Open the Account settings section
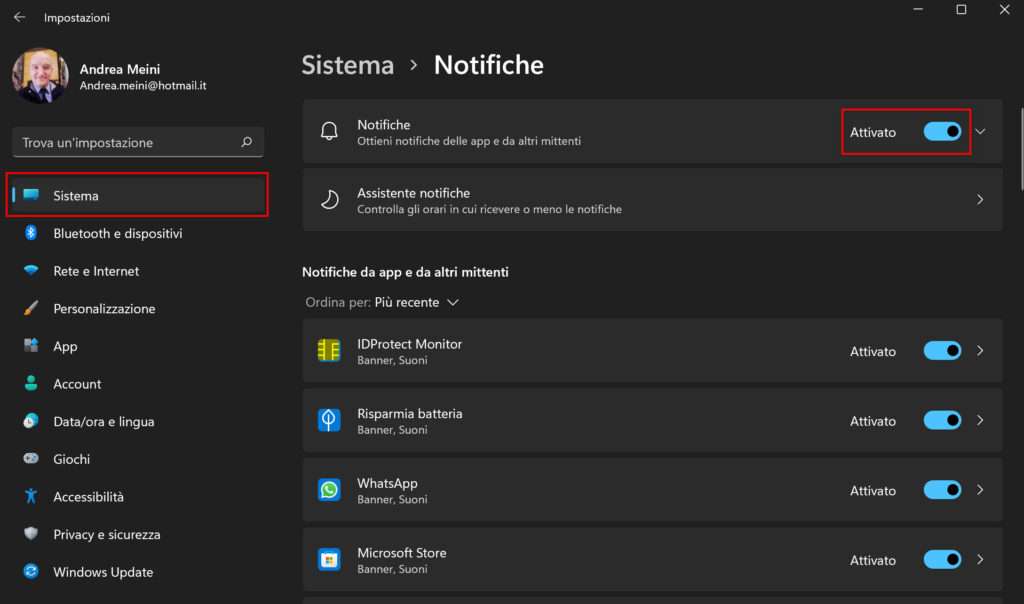This screenshot has width=1024, height=604. (137, 384)
